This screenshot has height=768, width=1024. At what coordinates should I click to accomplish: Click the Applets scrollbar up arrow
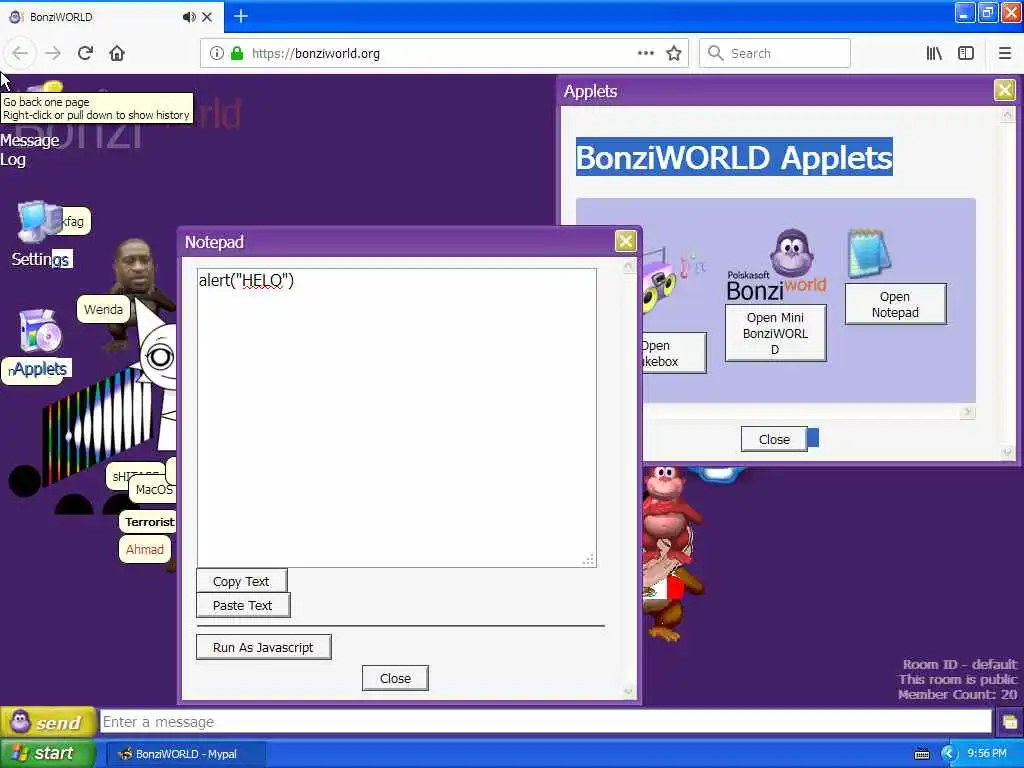point(1008,116)
